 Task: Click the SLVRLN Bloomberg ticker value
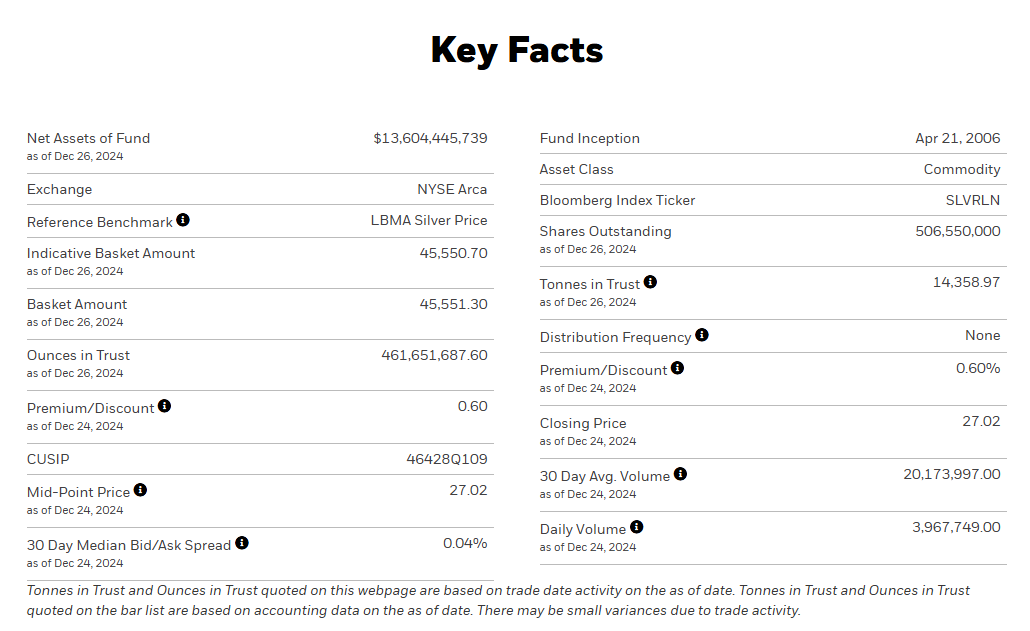(x=973, y=200)
